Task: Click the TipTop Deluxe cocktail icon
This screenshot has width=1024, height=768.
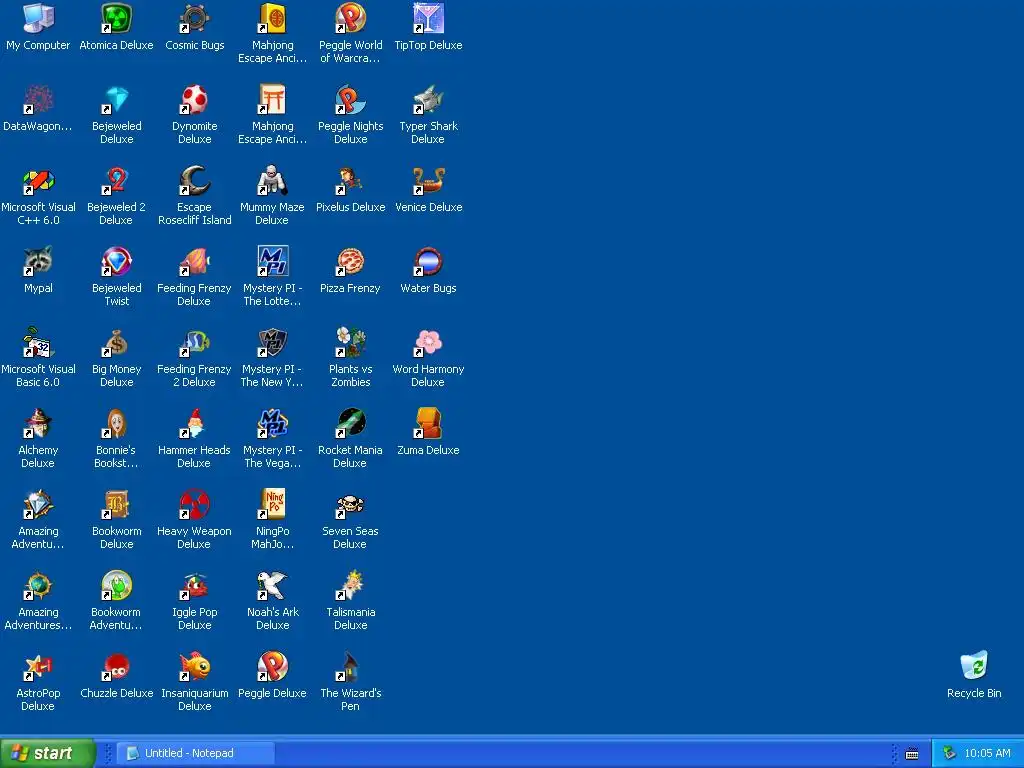Action: point(428,18)
